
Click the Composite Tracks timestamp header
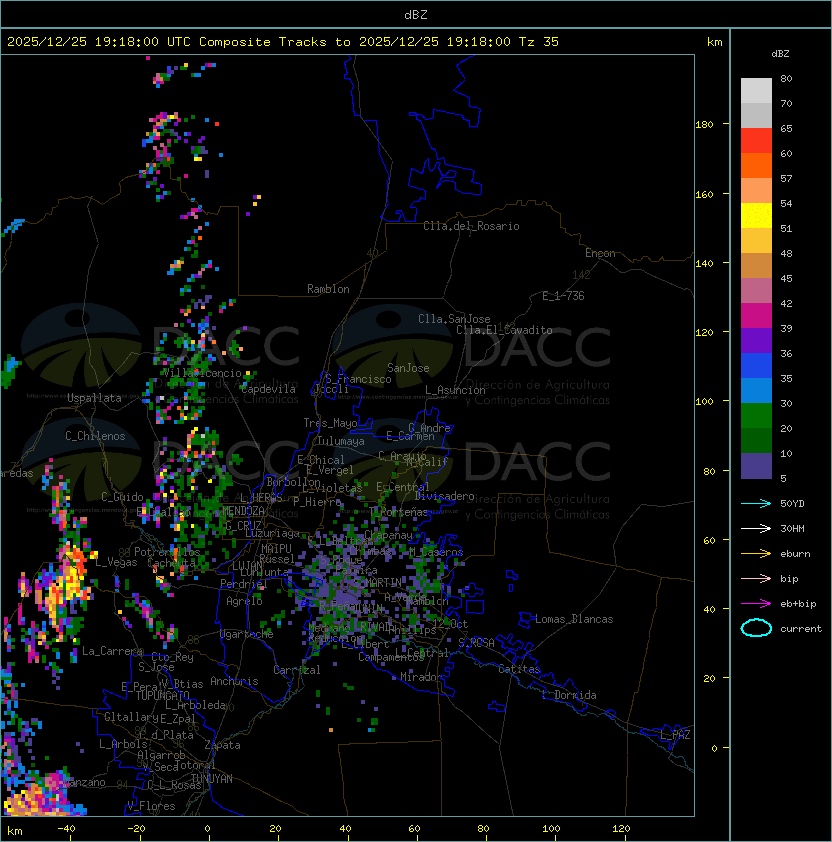tap(283, 41)
